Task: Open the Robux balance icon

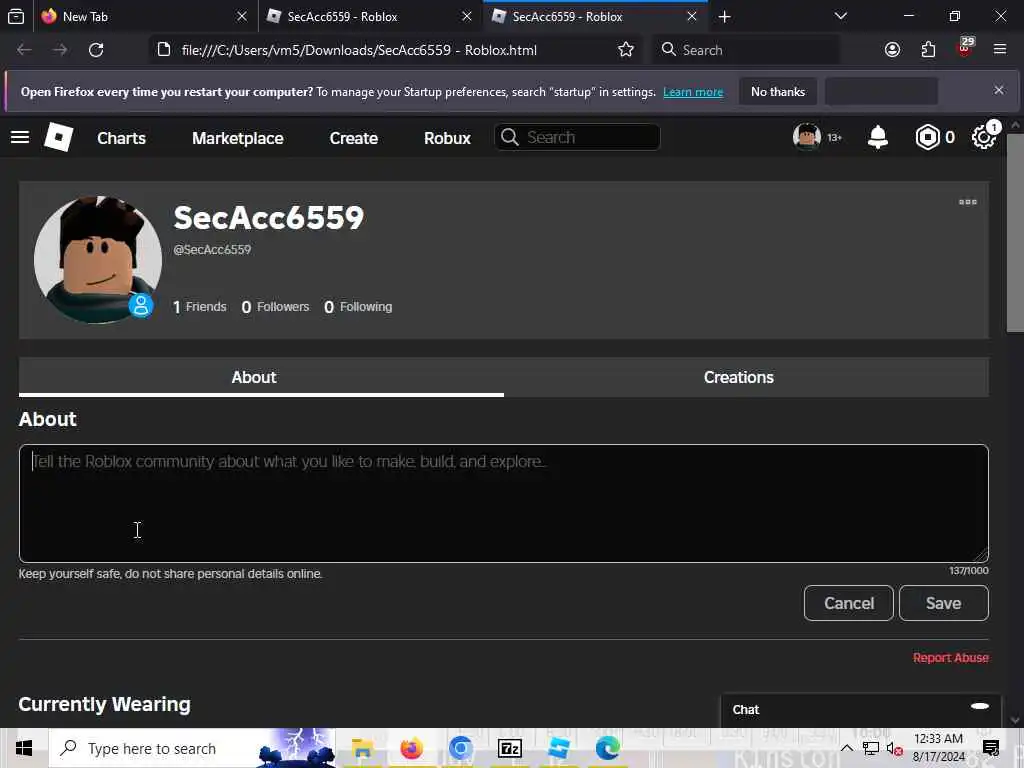Action: pyautogui.click(x=927, y=137)
